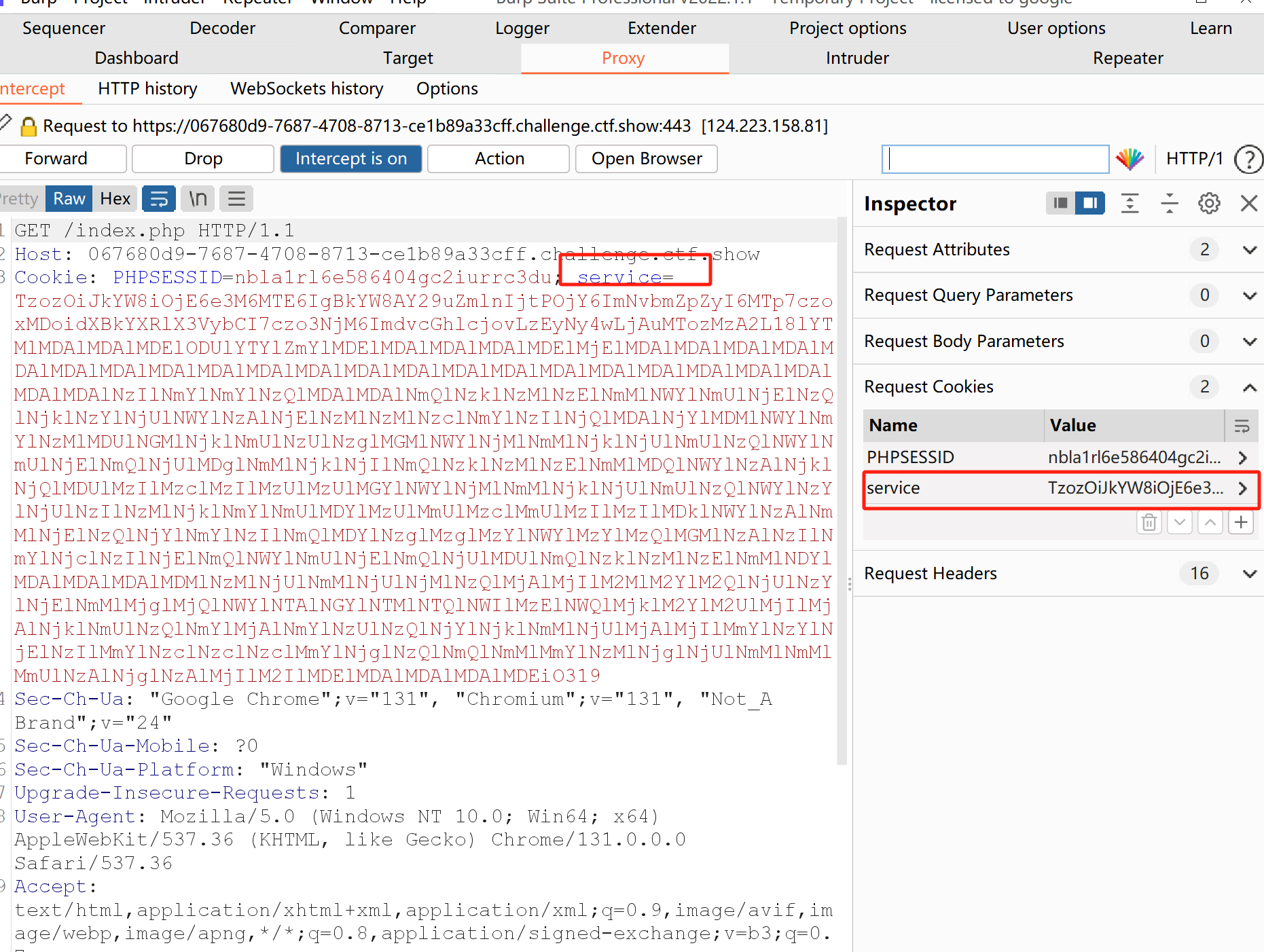Open Inspector settings gear icon

[1209, 203]
